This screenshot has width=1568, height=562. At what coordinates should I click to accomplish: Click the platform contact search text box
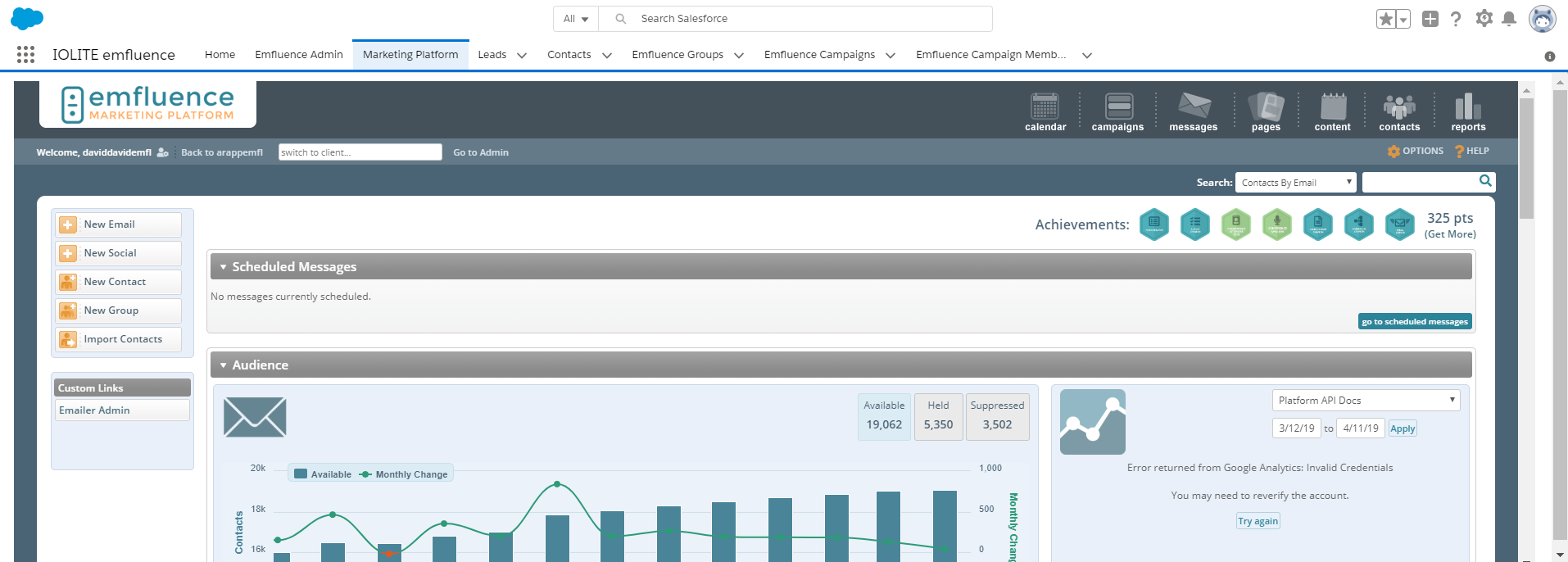pos(1420,182)
